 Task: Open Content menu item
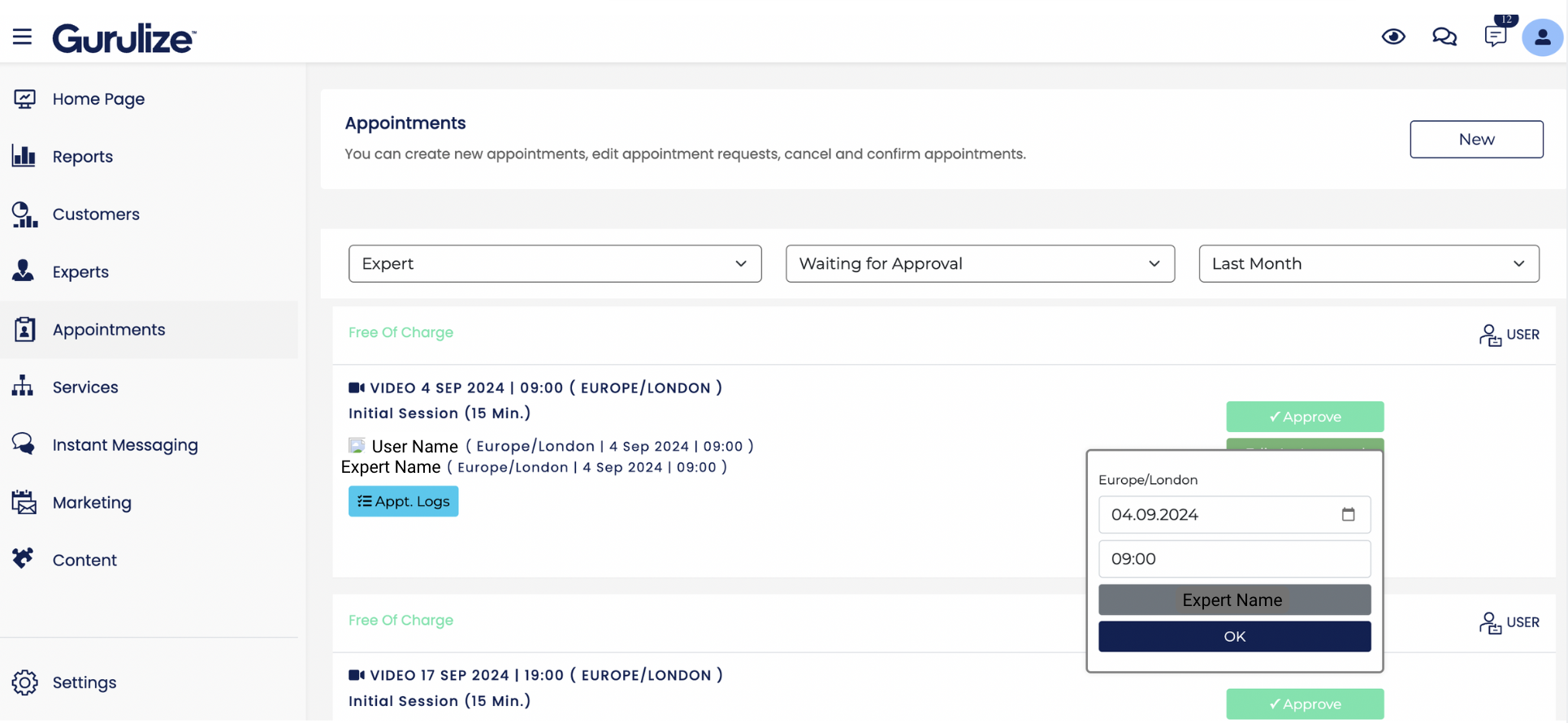point(84,561)
